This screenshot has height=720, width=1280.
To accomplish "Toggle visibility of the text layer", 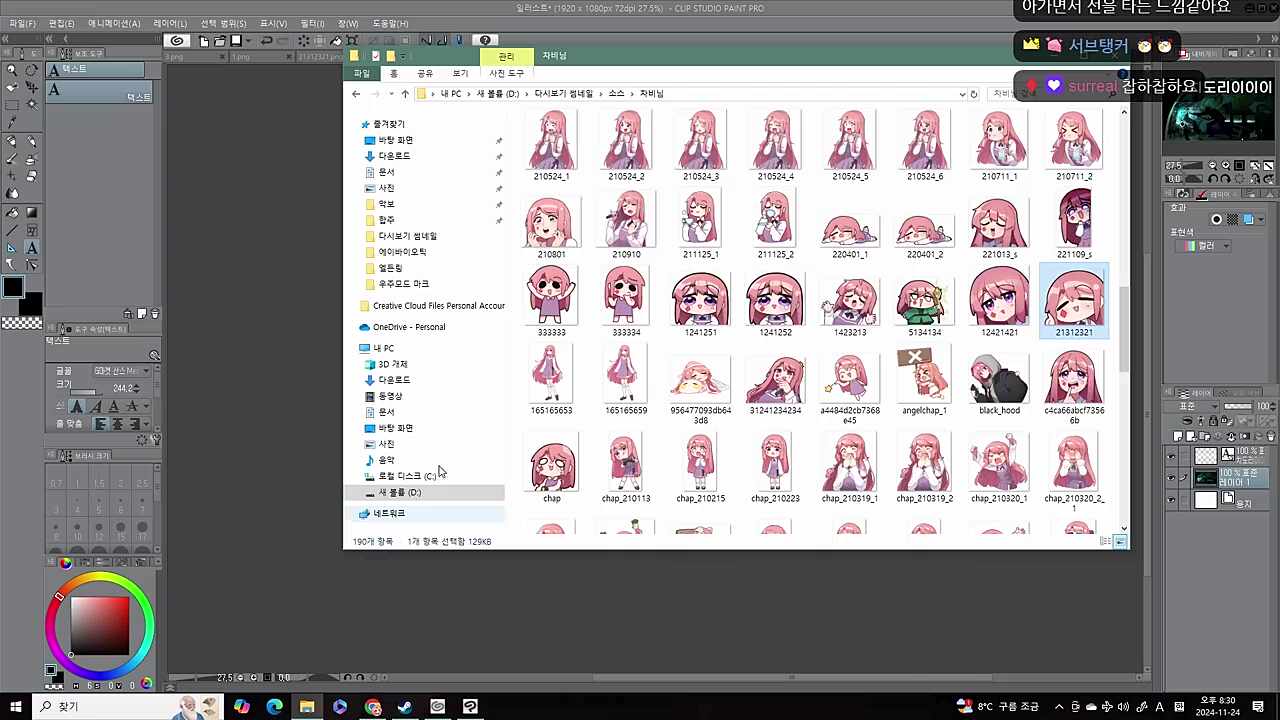I will [x=1170, y=457].
